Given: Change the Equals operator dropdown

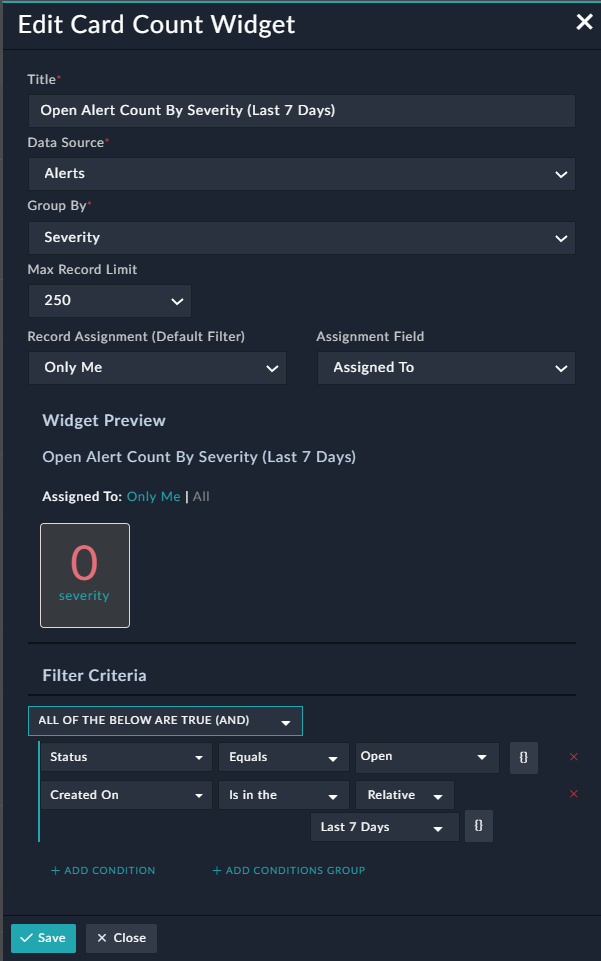Looking at the screenshot, I should click(283, 757).
